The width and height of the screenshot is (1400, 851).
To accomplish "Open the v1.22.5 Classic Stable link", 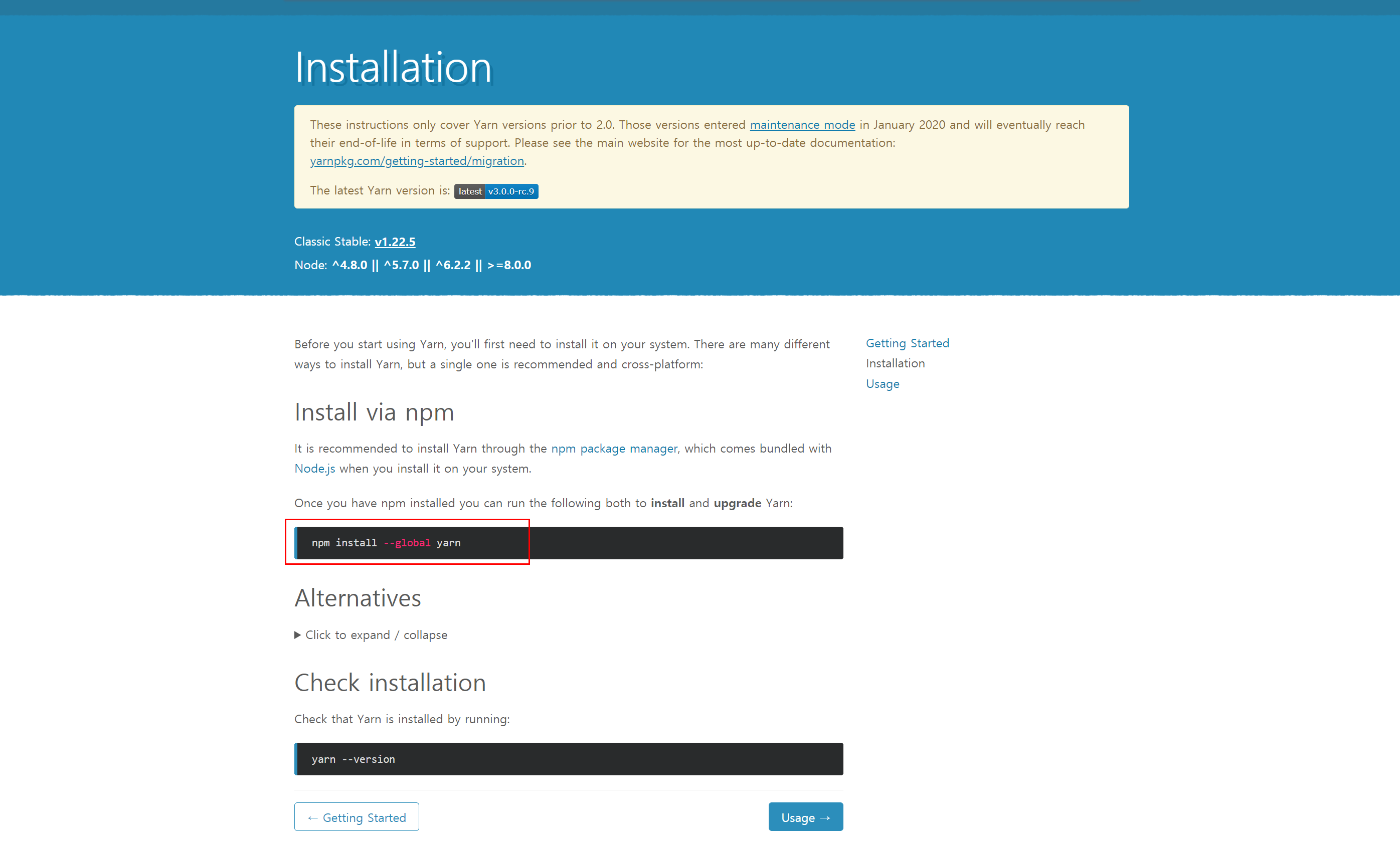I will coord(394,242).
